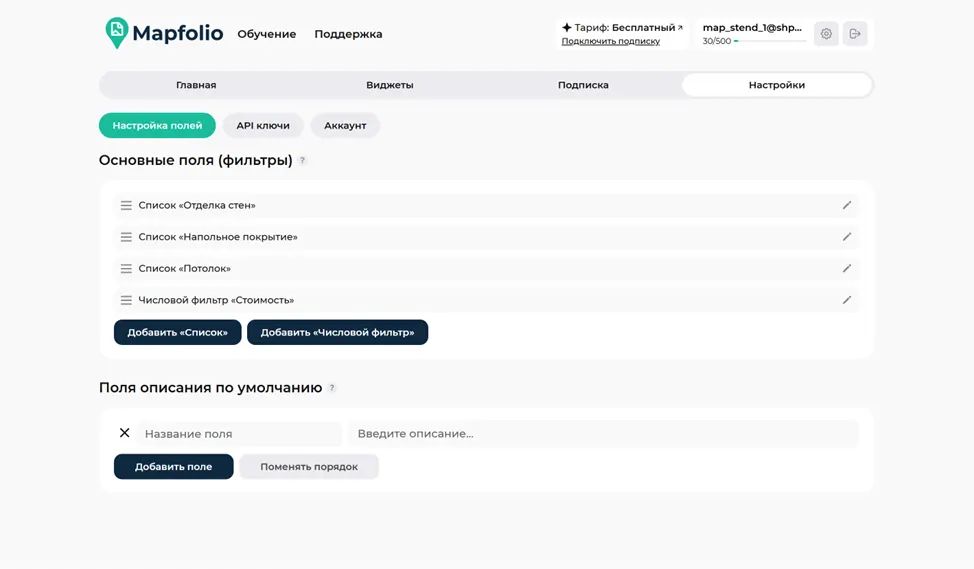Switch to the «Виджеты» tab

coord(389,85)
